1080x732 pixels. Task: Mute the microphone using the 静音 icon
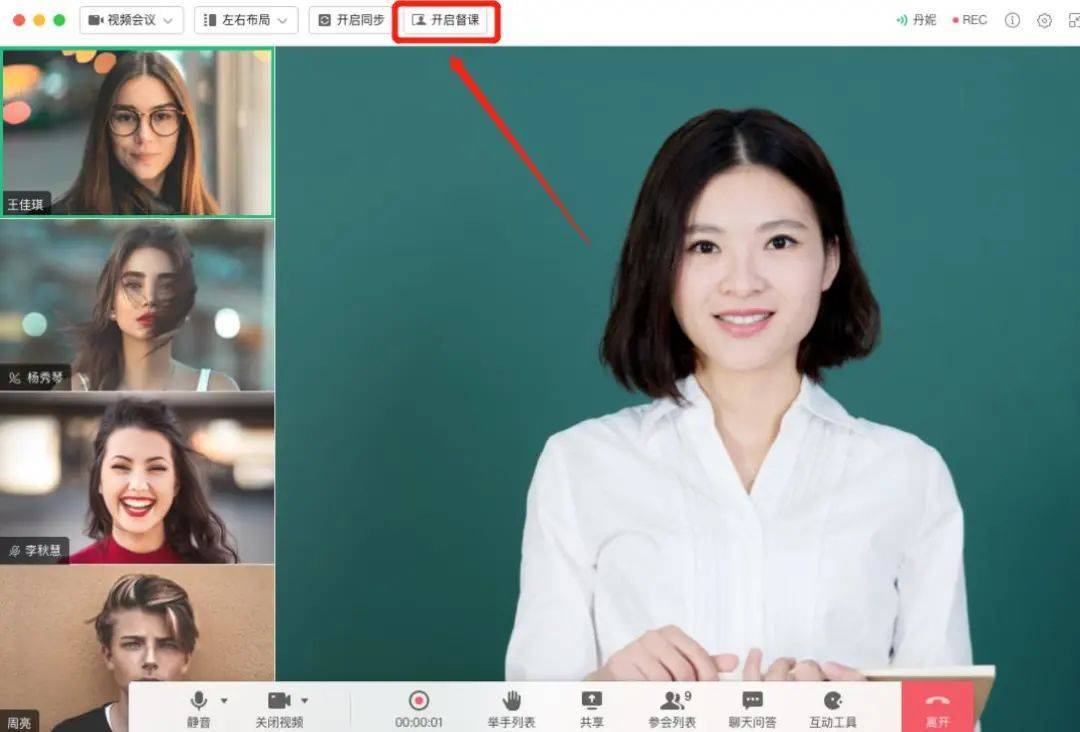point(197,706)
